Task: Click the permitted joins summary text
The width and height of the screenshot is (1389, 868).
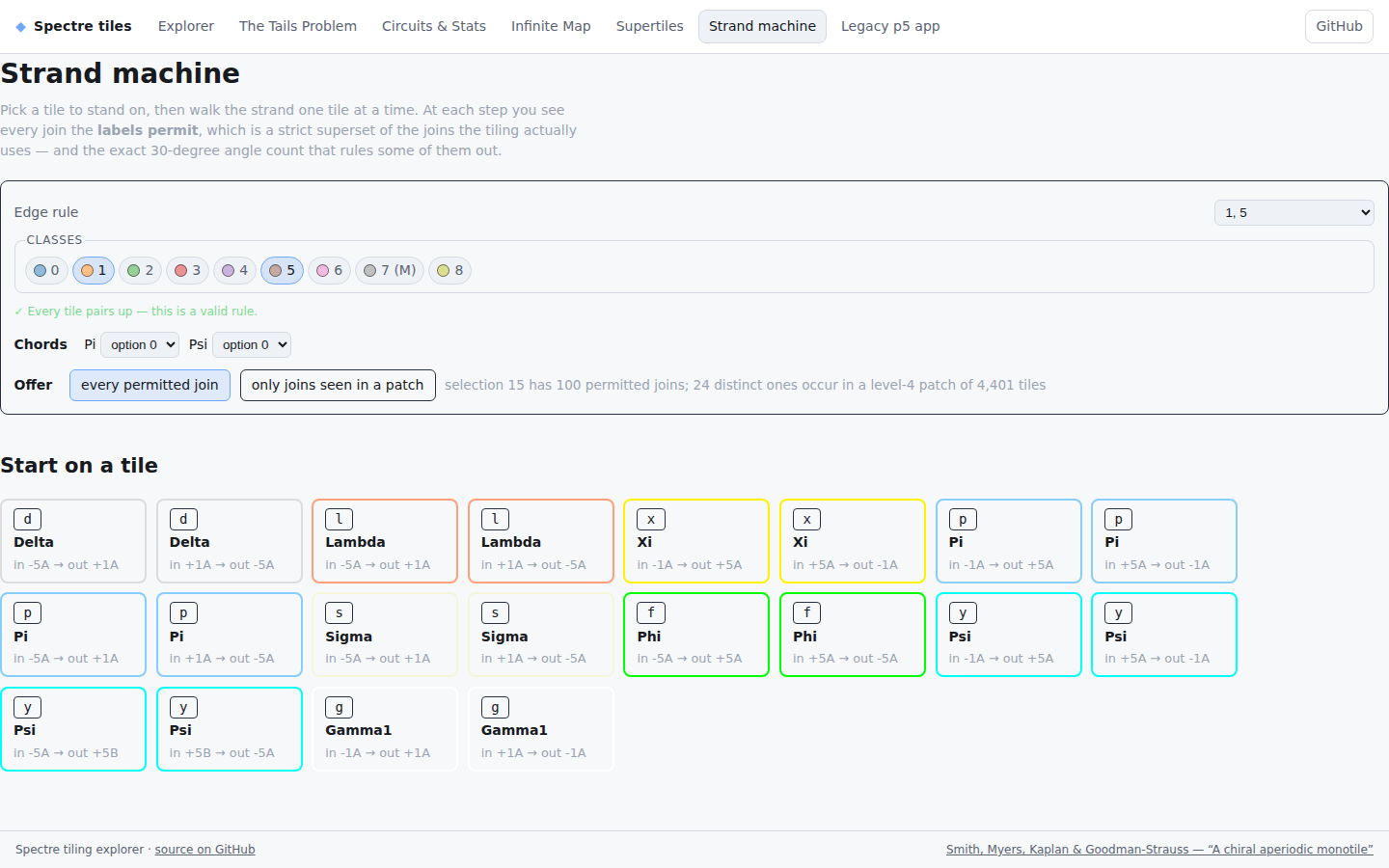Action: (745, 385)
